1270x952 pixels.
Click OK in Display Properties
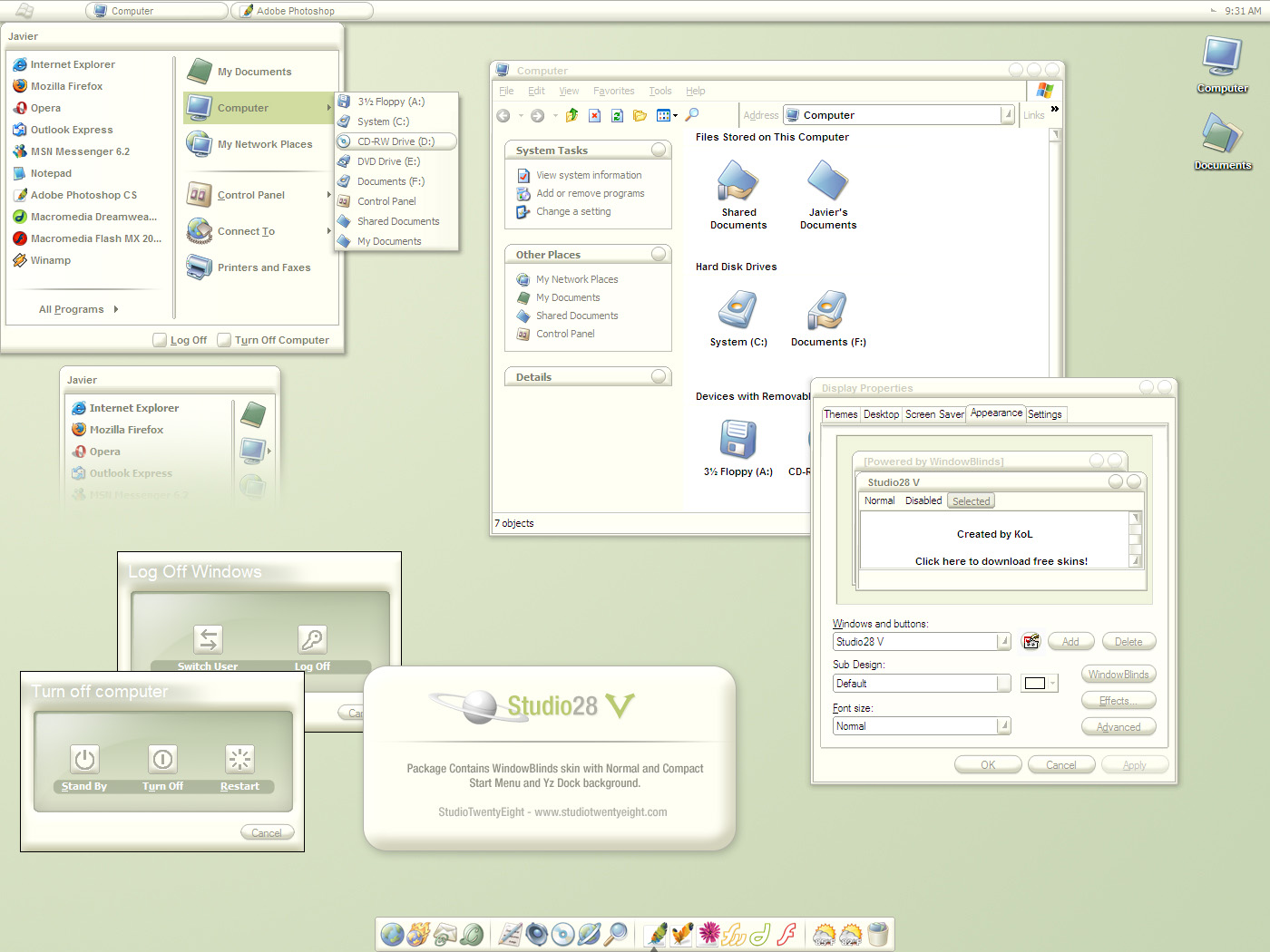[x=988, y=765]
